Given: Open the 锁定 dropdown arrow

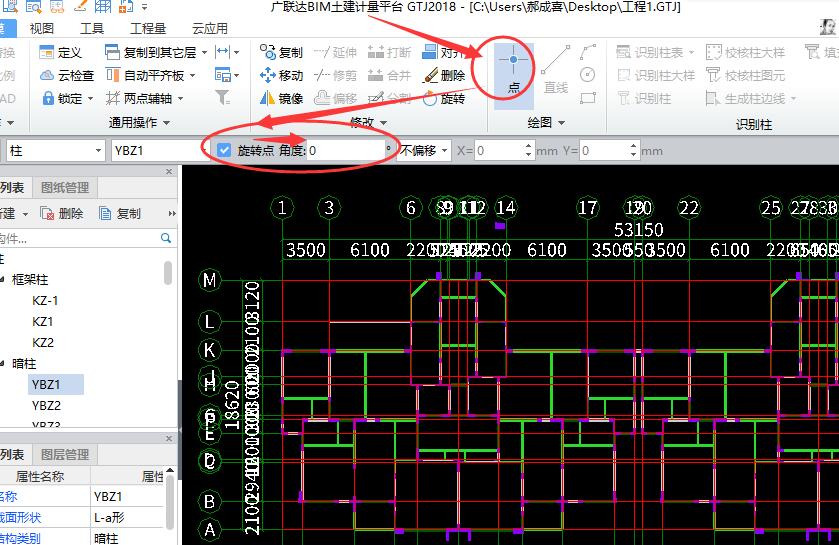Looking at the screenshot, I should point(90,98).
